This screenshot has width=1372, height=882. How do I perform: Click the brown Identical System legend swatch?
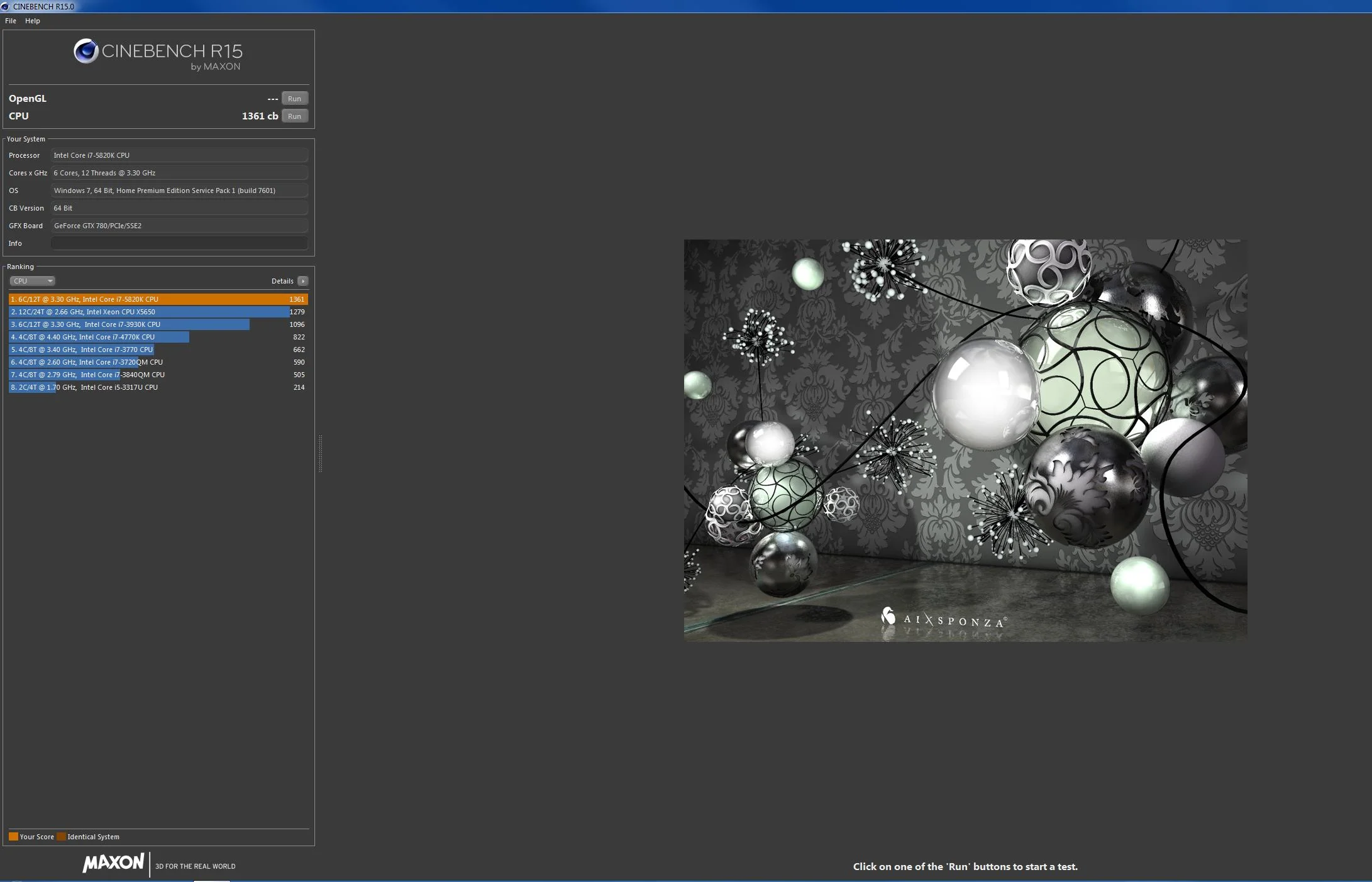61,837
